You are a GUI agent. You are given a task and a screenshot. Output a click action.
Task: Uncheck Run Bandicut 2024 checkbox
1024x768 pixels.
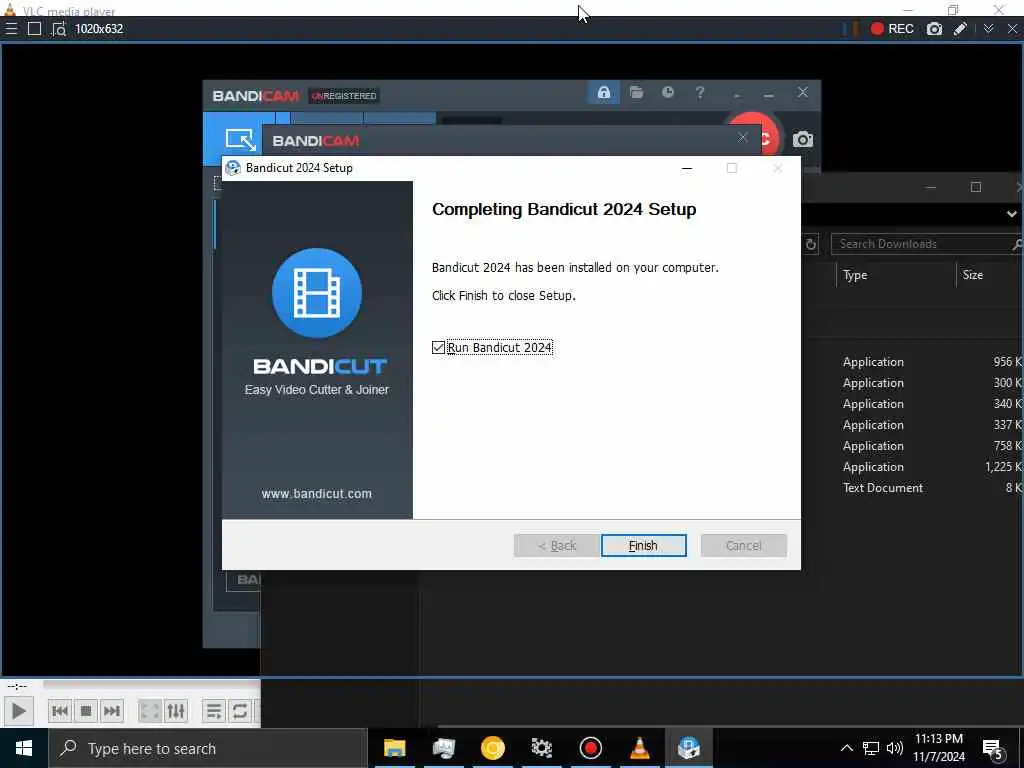pos(438,347)
